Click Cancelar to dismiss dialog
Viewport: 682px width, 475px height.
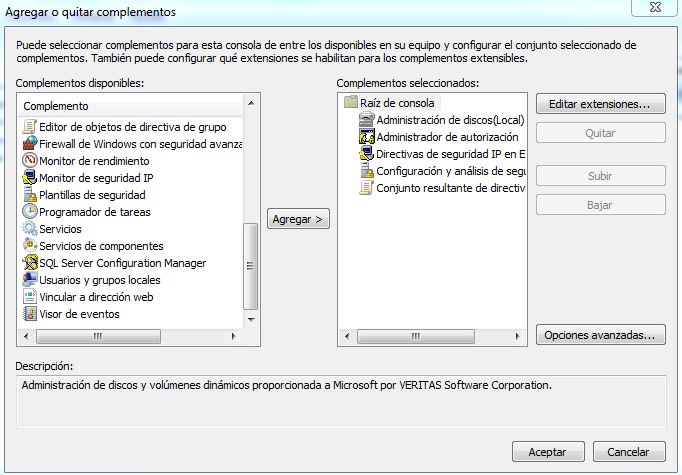coord(629,452)
